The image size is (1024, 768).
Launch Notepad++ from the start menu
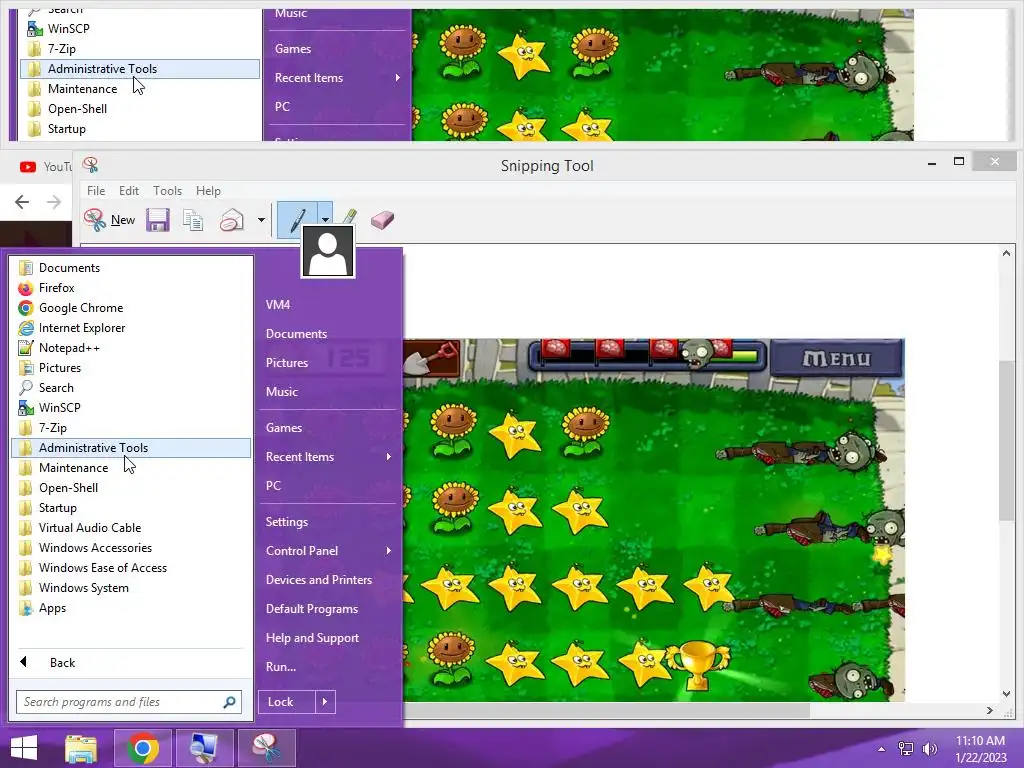[131, 348]
